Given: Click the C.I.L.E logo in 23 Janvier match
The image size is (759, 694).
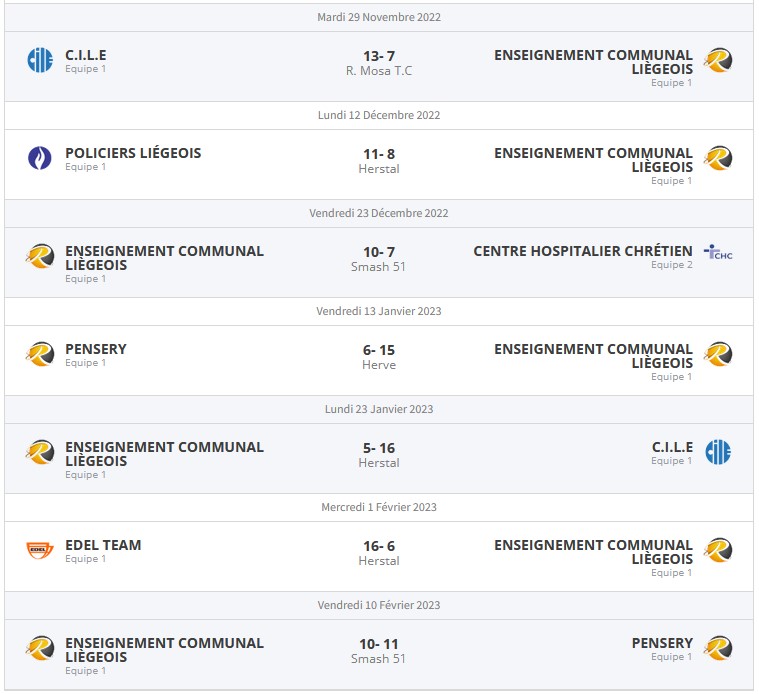Looking at the screenshot, I should 718,453.
